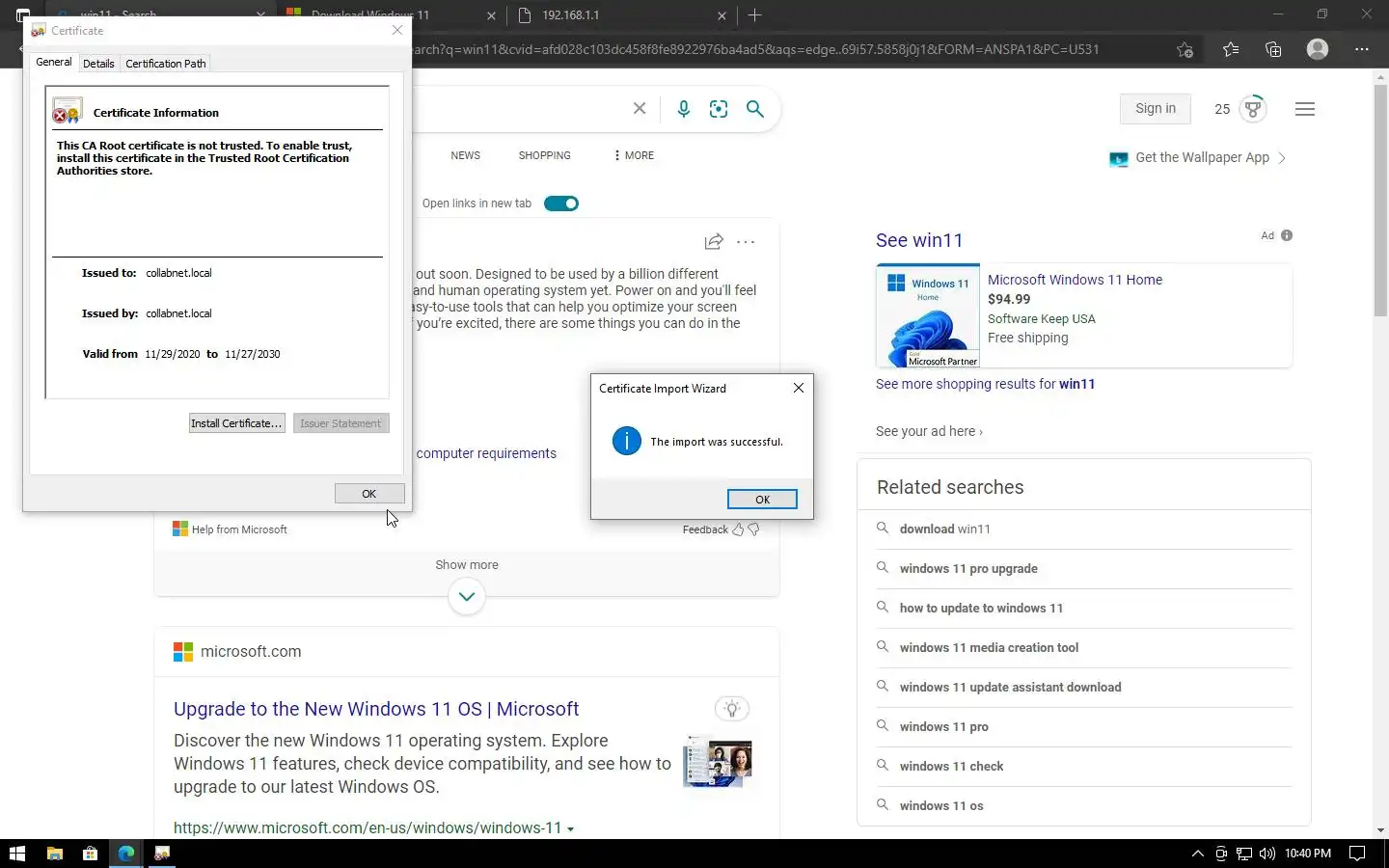Open Edge Collections icon
This screenshot has height=868, width=1389.
coord(1273,49)
